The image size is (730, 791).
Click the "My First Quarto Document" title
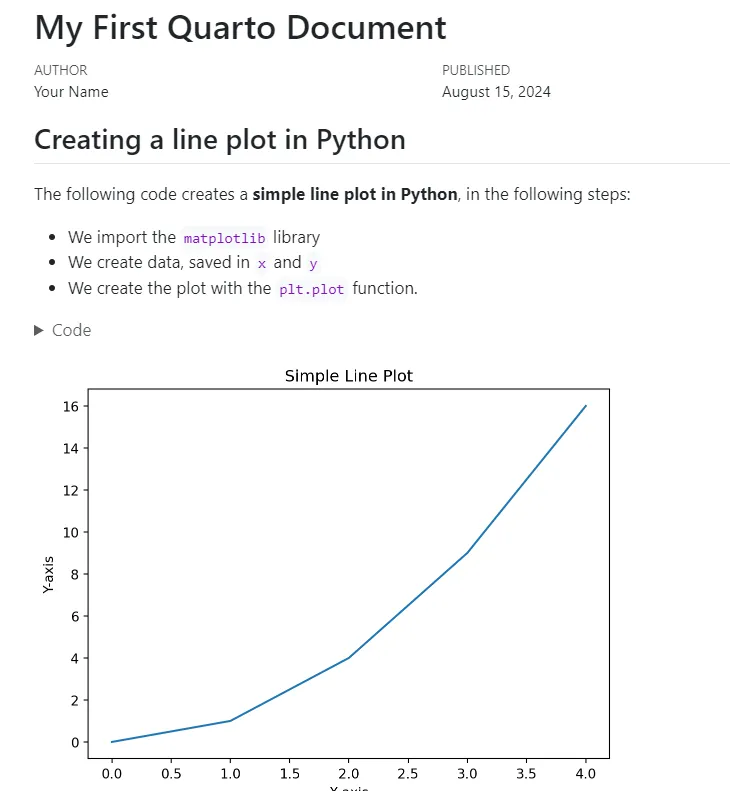[240, 27]
